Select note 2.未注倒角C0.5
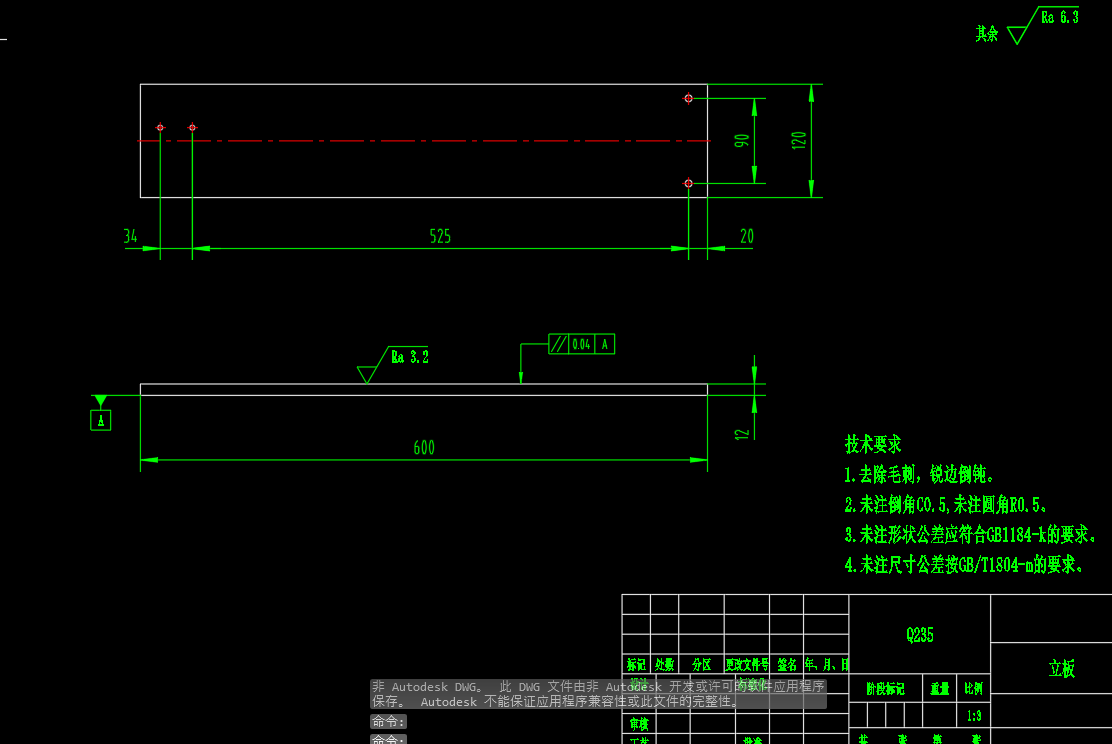Image resolution: width=1112 pixels, height=744 pixels. (x=946, y=505)
